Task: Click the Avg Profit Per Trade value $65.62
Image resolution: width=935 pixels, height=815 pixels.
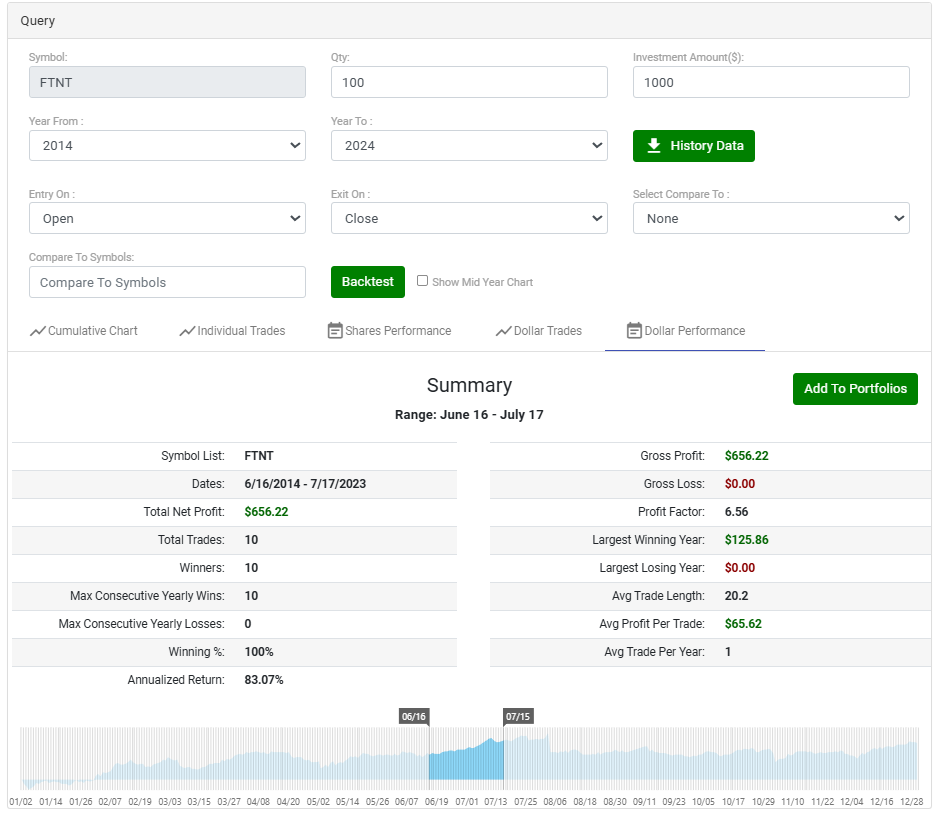Action: point(743,624)
